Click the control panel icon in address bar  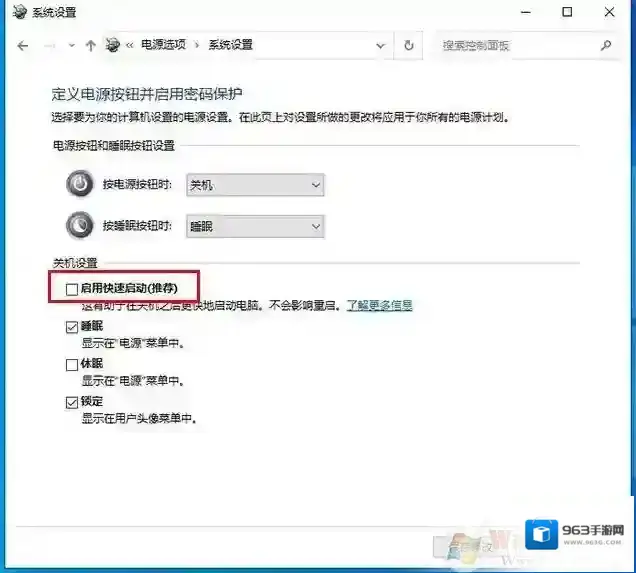coord(113,45)
